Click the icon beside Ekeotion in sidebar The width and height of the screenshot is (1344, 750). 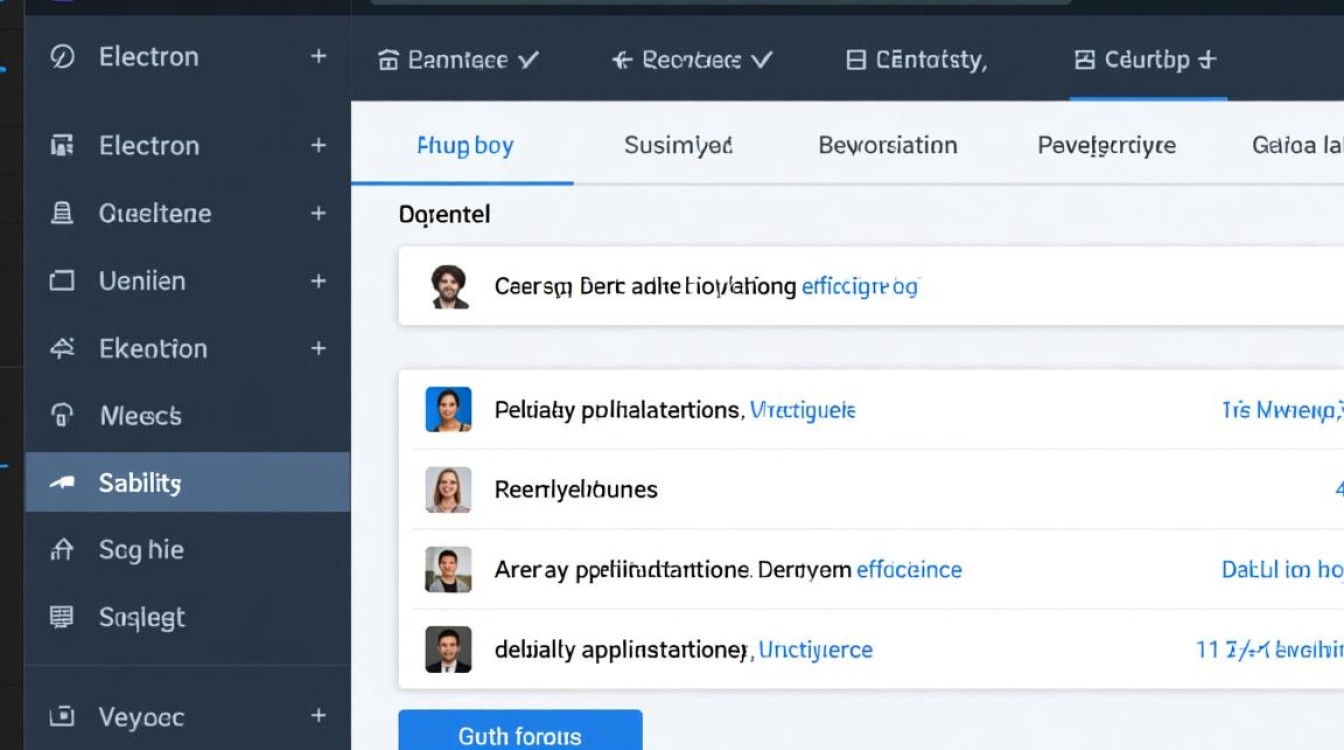pyautogui.click(x=62, y=348)
